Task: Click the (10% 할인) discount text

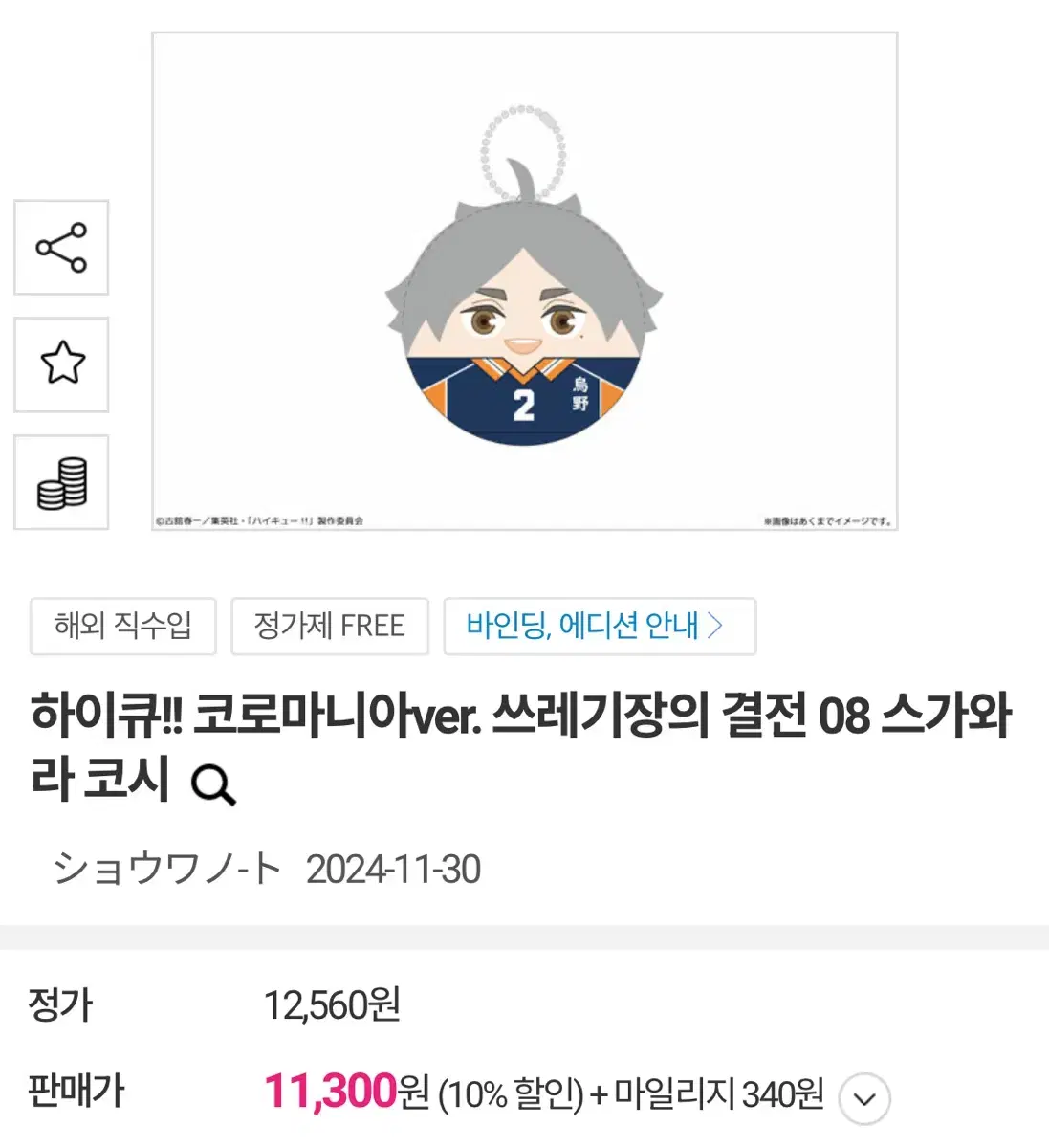Action: pyautogui.click(x=511, y=1093)
